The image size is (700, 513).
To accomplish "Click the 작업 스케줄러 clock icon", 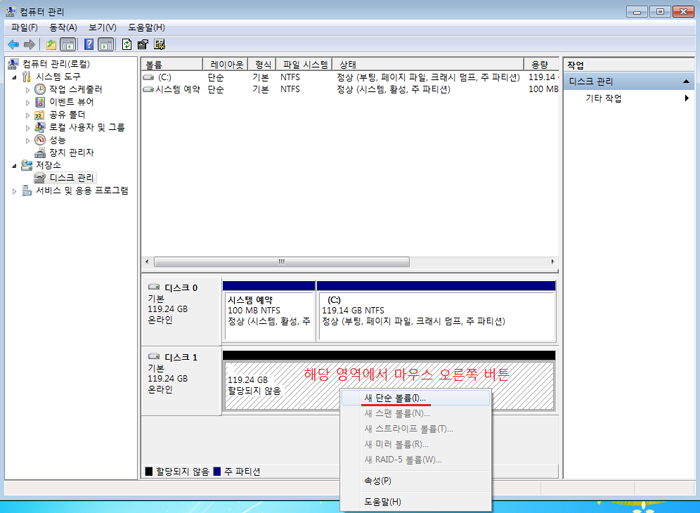I will coord(40,89).
